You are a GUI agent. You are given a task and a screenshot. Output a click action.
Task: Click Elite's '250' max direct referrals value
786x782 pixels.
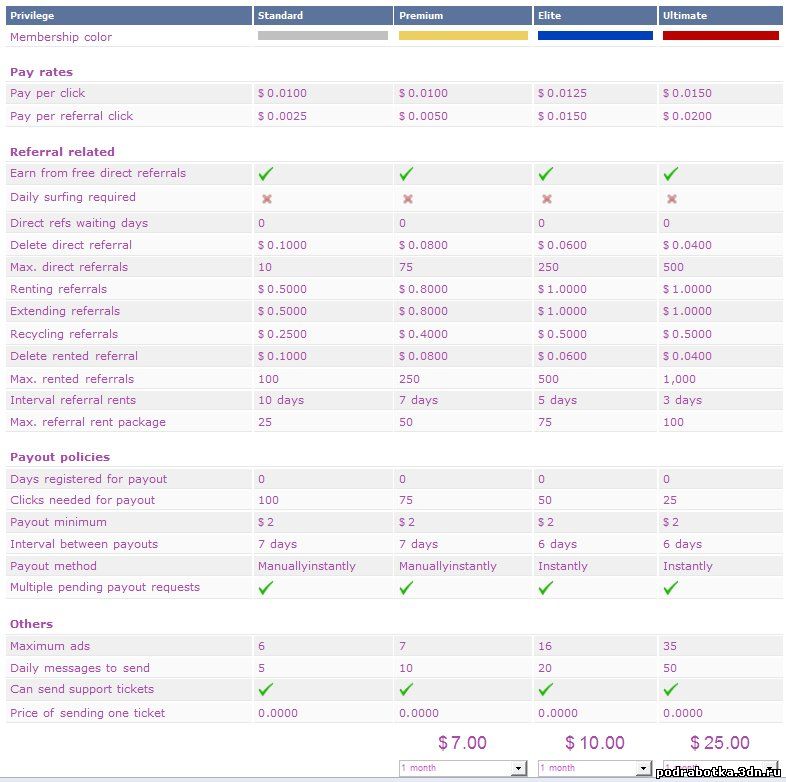click(548, 267)
